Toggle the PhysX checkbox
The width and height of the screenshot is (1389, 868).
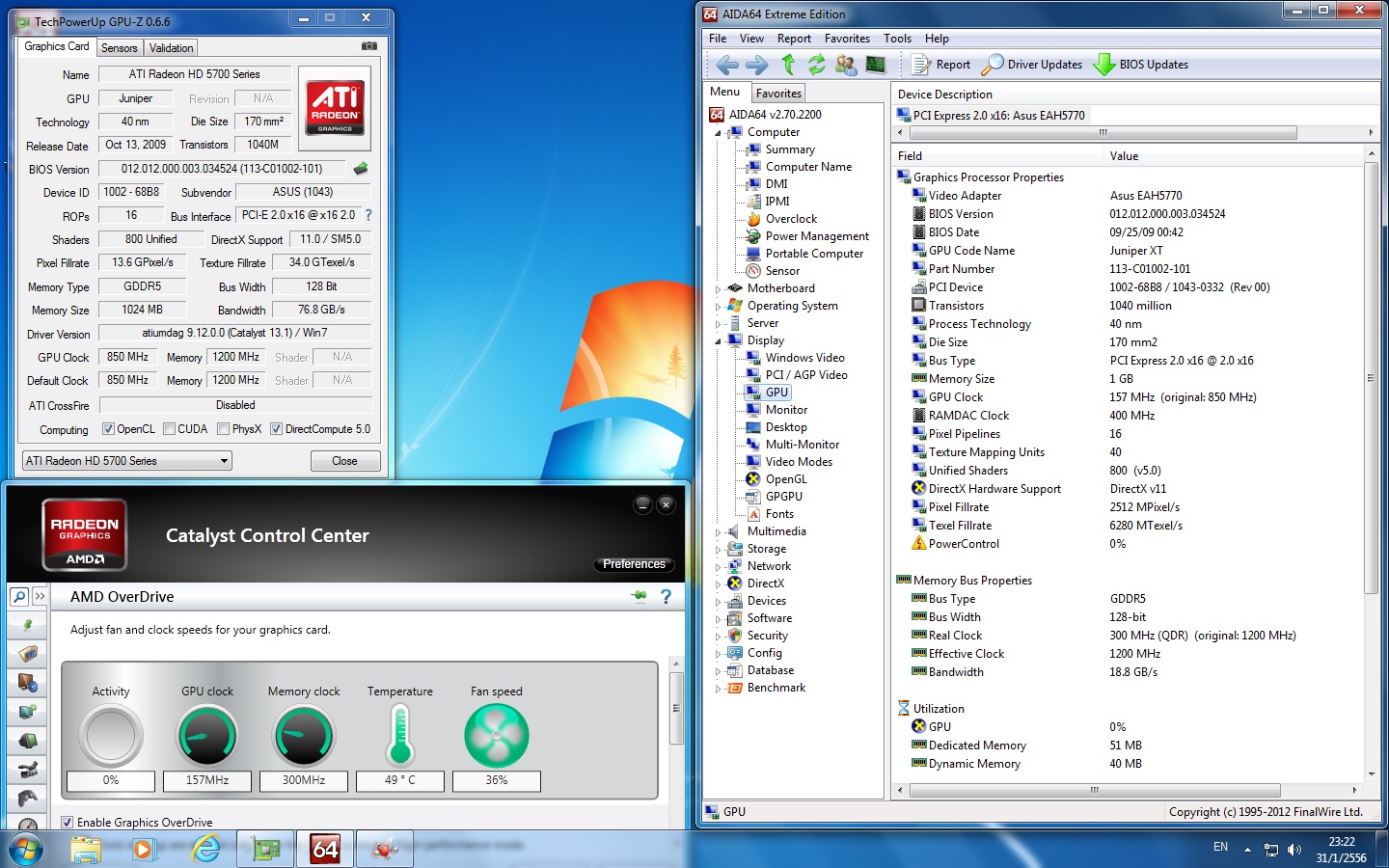coord(224,429)
